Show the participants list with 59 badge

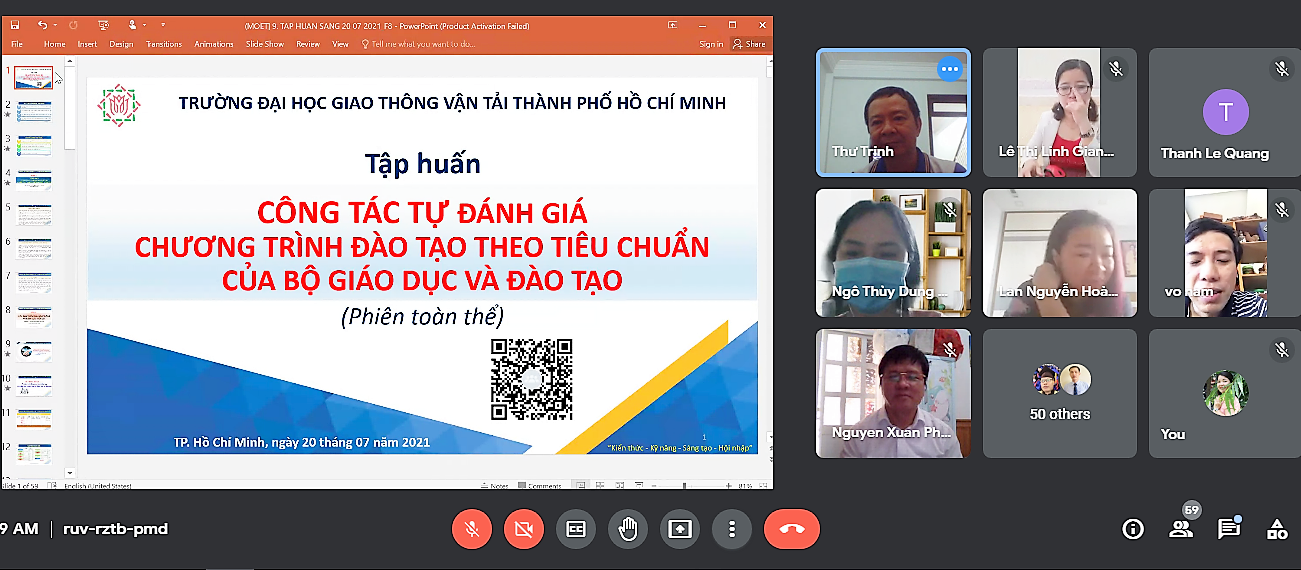coord(1181,529)
